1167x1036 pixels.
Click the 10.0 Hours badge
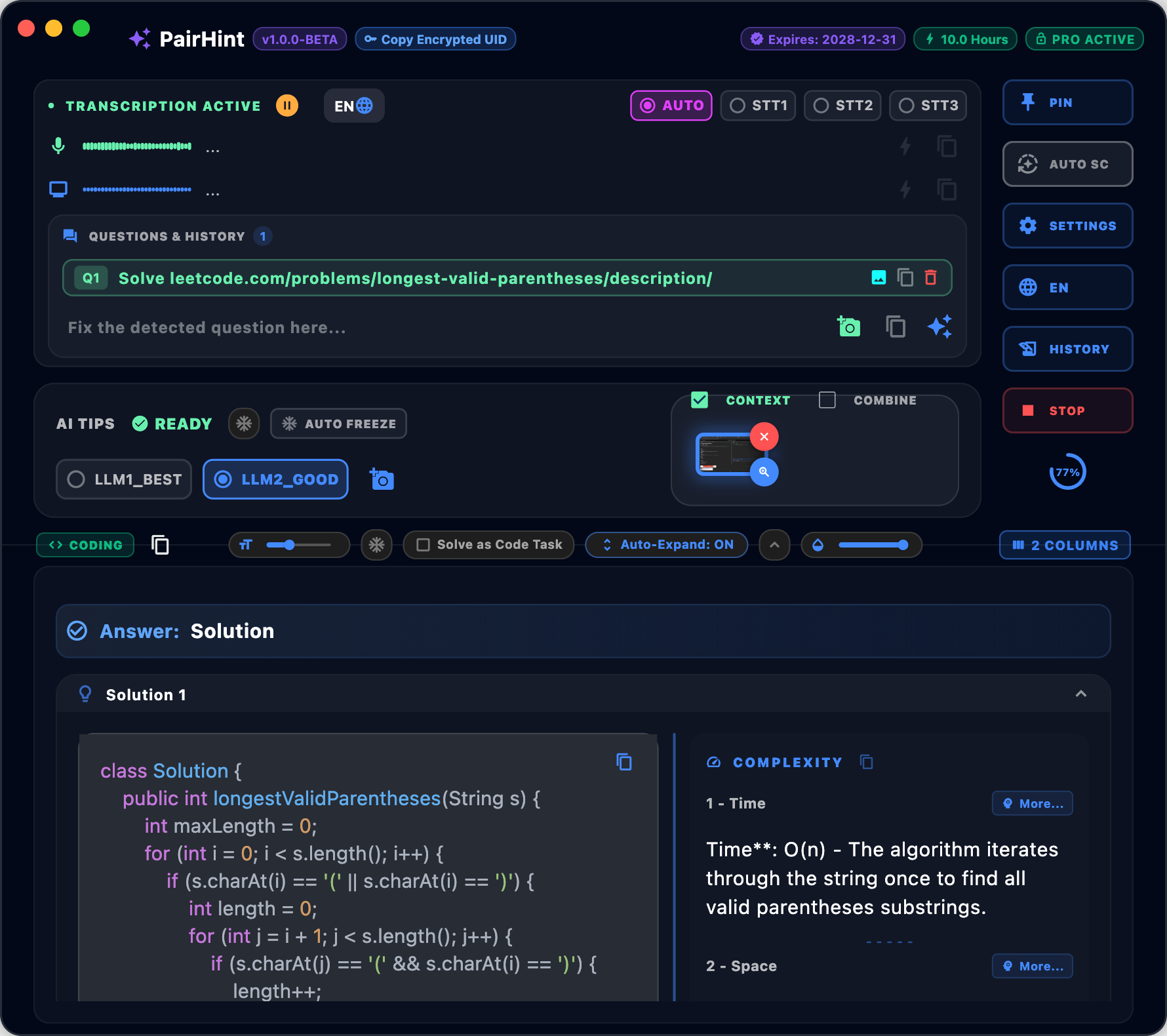coord(966,39)
